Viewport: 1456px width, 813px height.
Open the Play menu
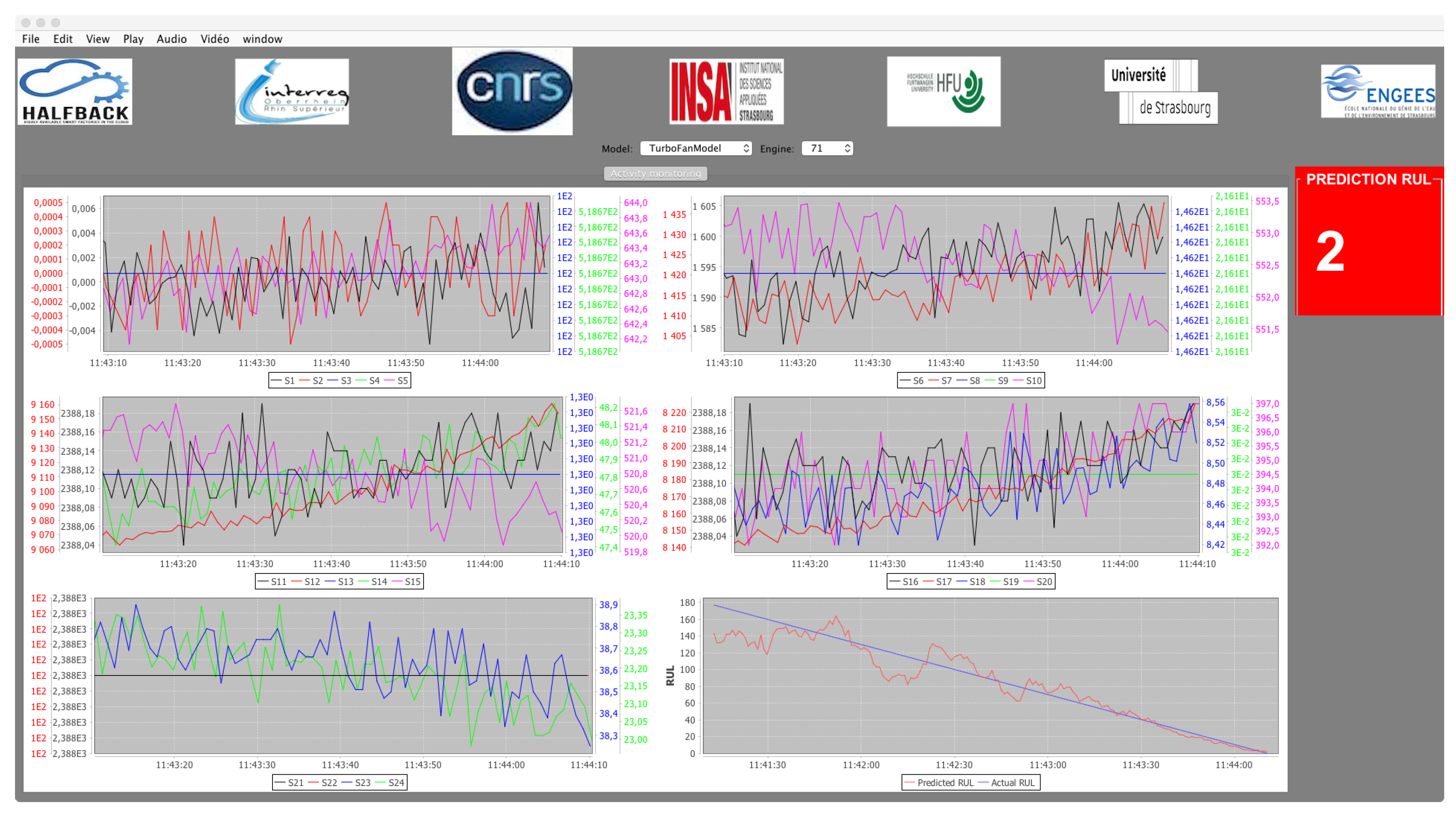click(133, 39)
